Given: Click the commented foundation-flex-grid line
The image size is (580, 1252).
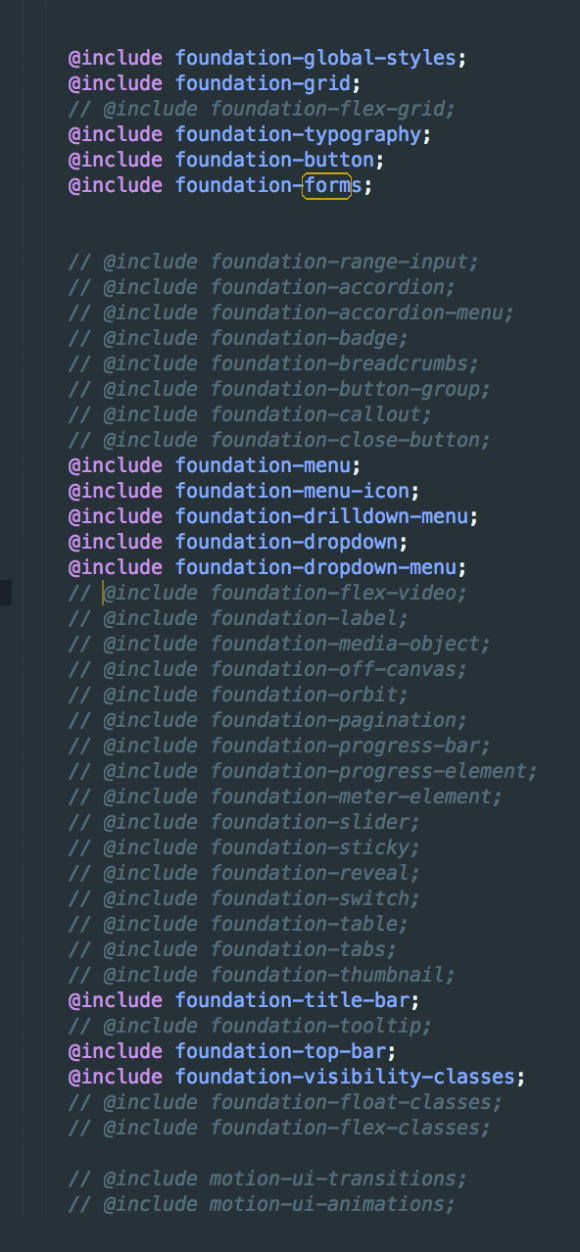Looking at the screenshot, I should click(262, 109).
